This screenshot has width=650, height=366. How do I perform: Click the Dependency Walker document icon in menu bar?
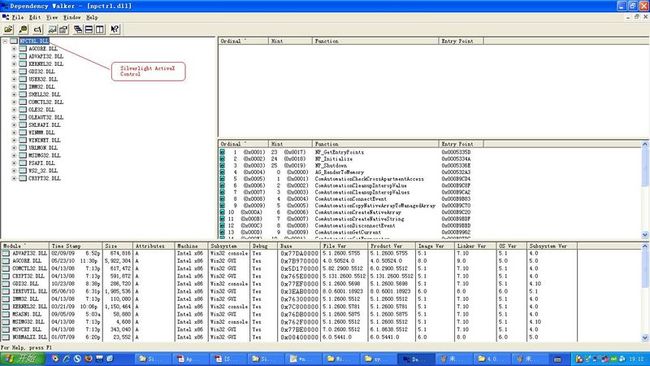[x=5, y=17]
